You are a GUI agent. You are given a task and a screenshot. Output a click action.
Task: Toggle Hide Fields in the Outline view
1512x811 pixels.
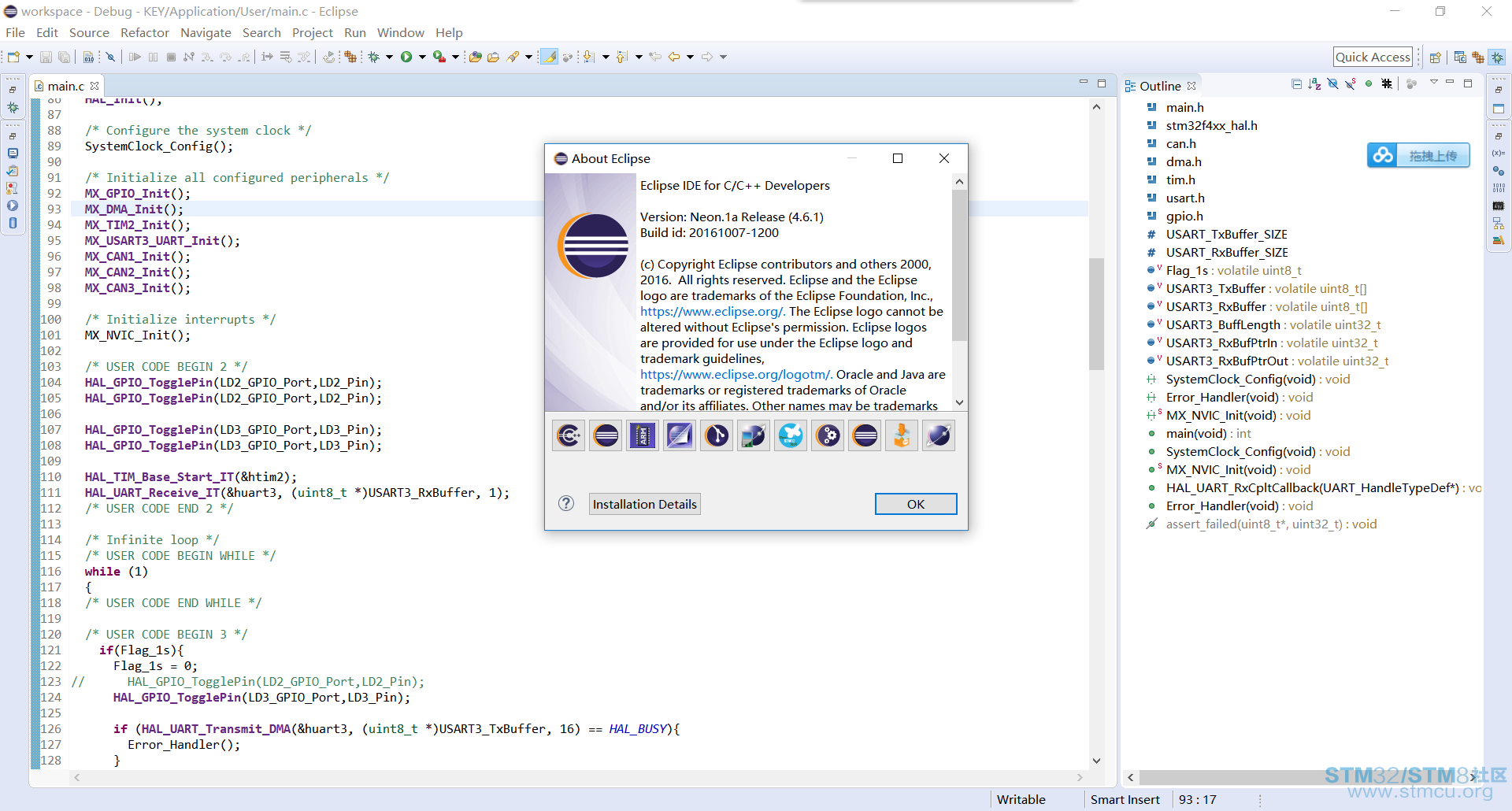click(x=1332, y=84)
